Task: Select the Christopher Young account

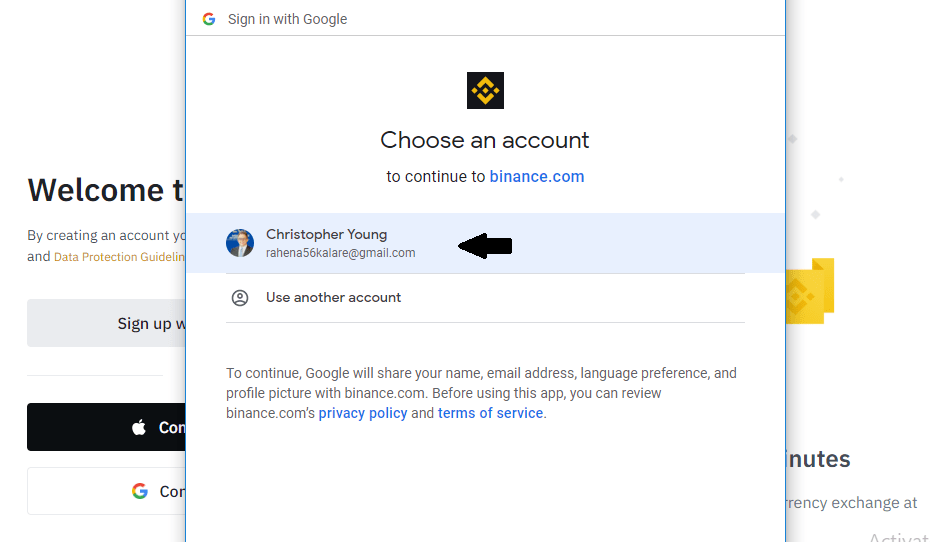Action: [485, 243]
